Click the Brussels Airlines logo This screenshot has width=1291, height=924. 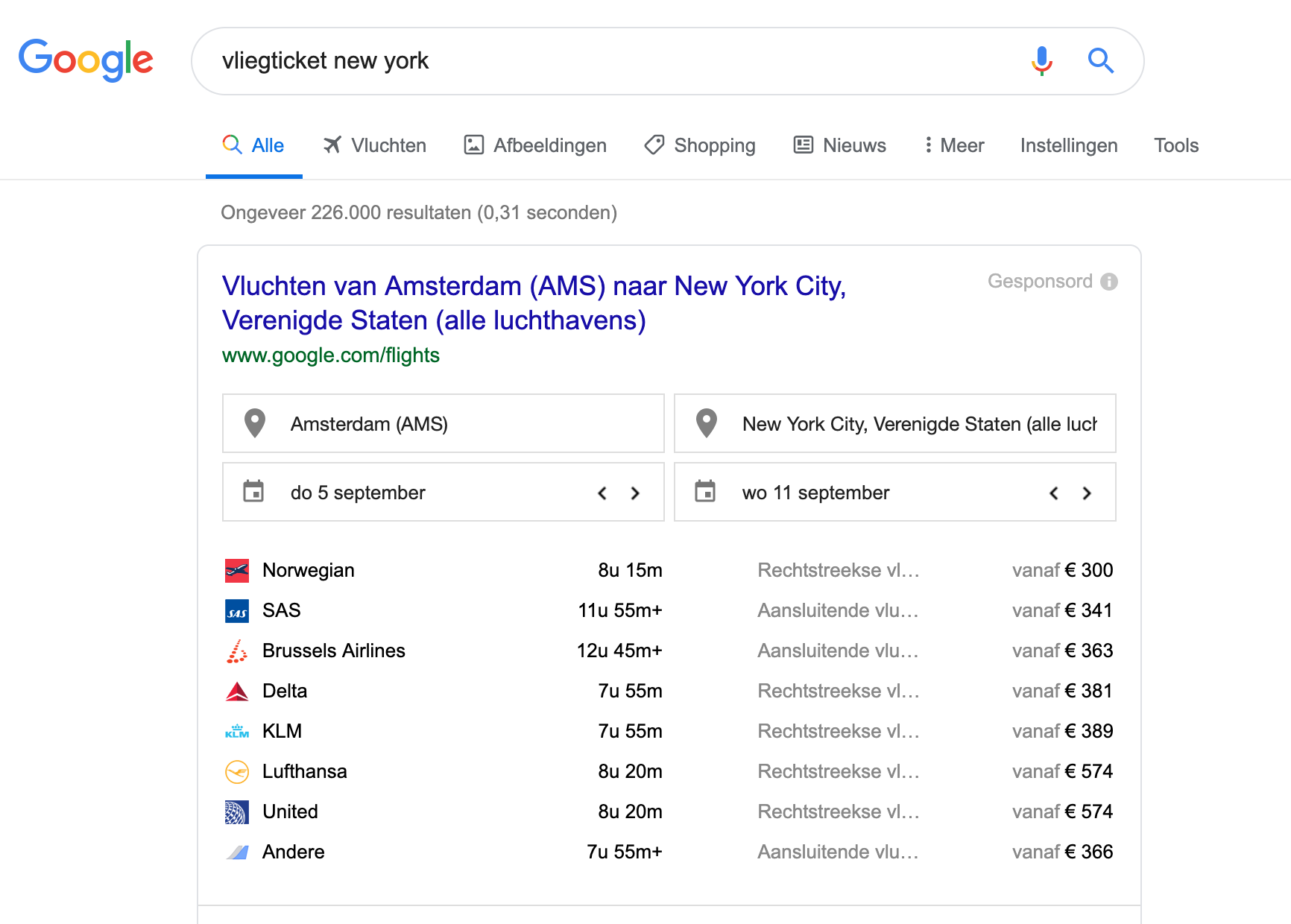[237, 651]
